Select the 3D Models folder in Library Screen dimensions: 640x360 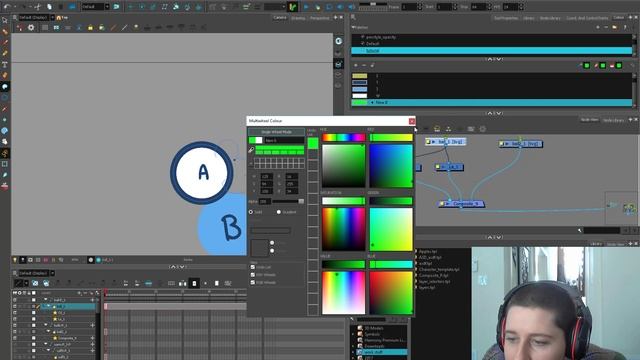(x=373, y=328)
